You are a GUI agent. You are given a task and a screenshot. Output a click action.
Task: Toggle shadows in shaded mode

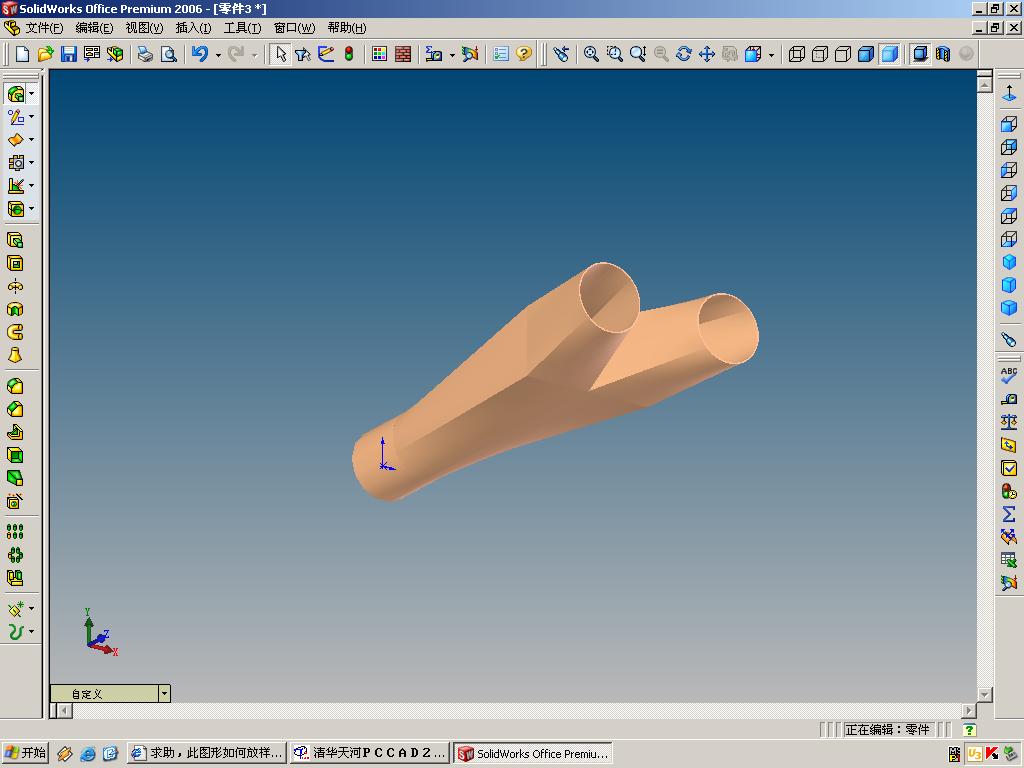click(920, 54)
